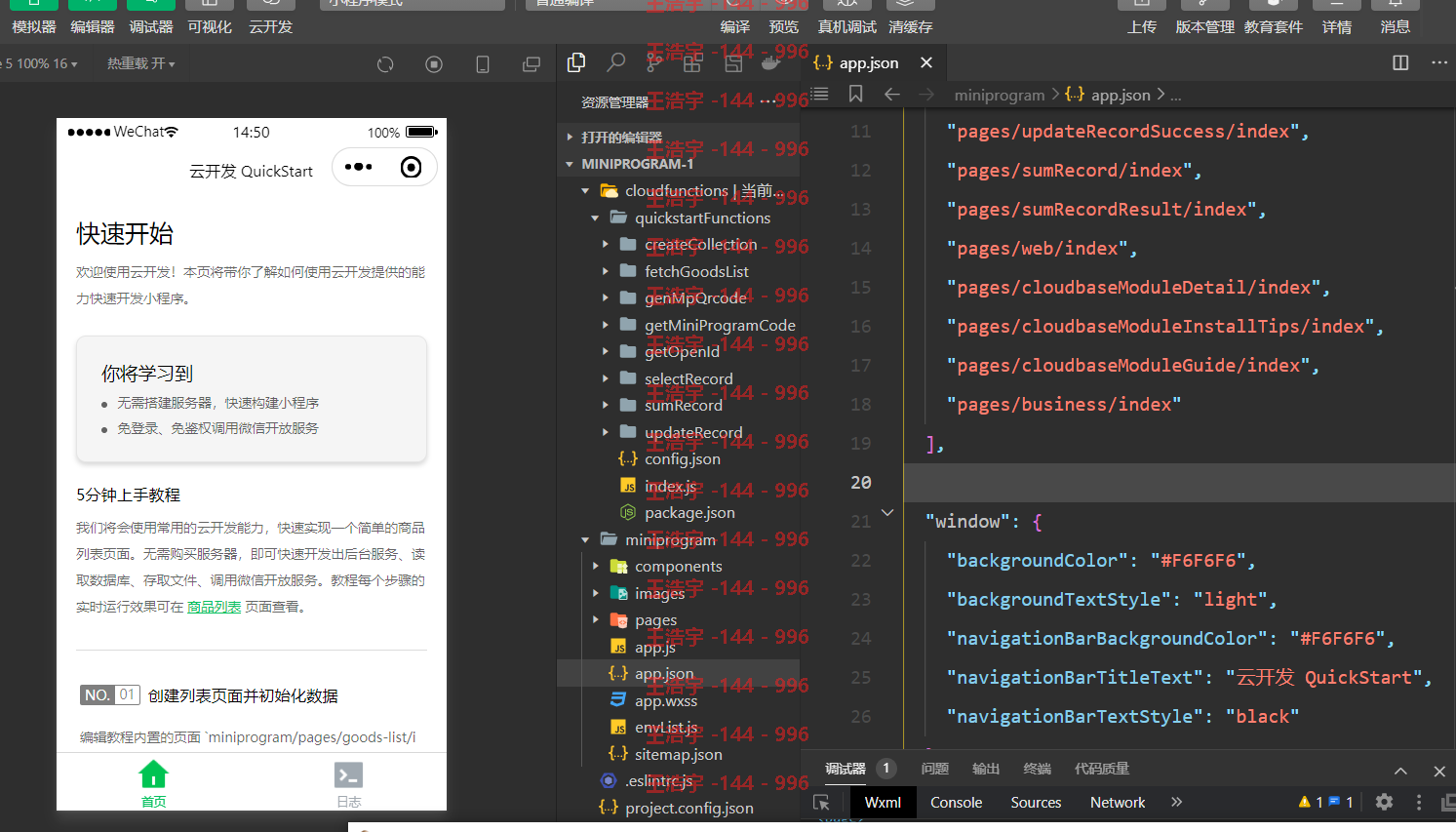Open the Simulator menu item
This screenshot has height=832, width=1456.
pos(34,26)
